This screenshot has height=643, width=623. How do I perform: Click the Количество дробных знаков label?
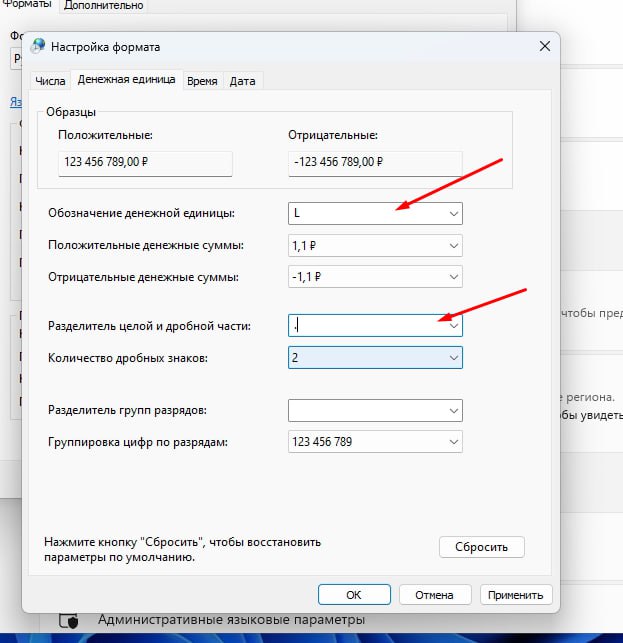[x=128, y=358]
